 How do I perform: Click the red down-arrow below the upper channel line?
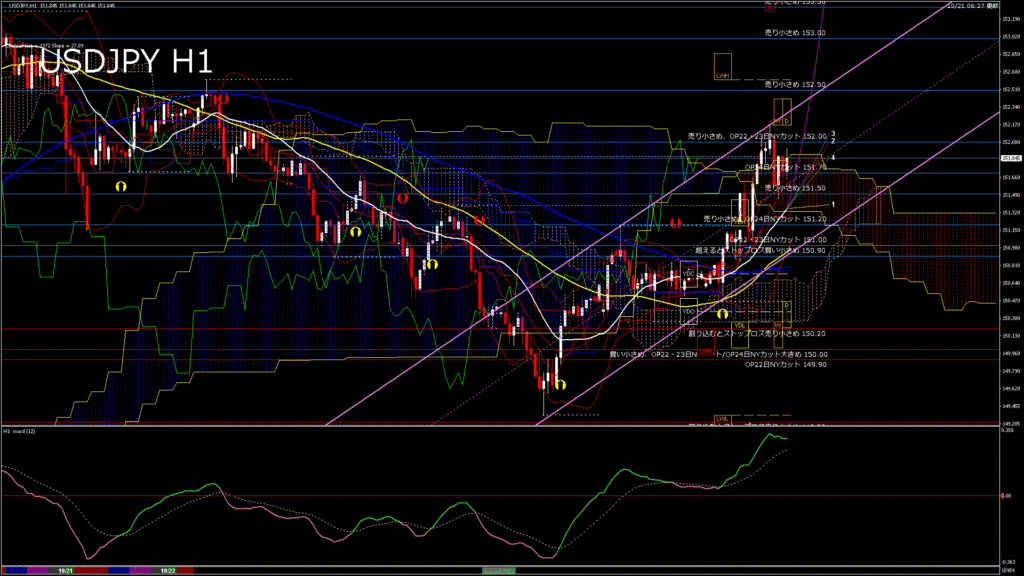point(677,223)
